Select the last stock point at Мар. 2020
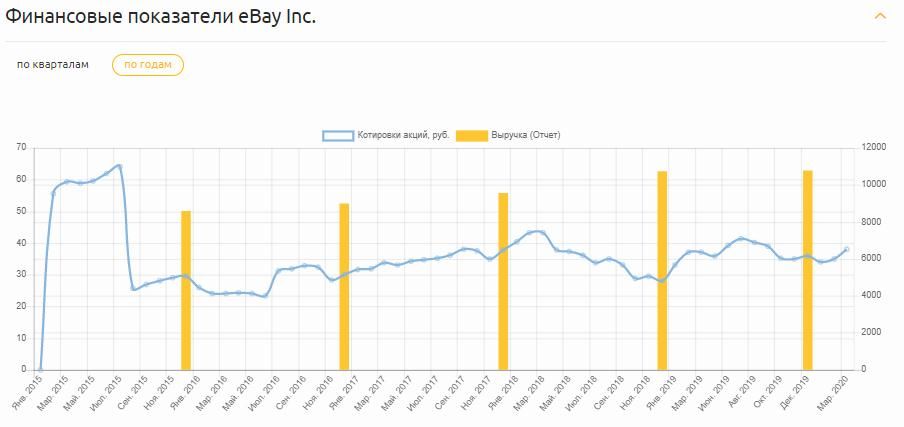Viewport: 904px width, 427px height. [846, 249]
